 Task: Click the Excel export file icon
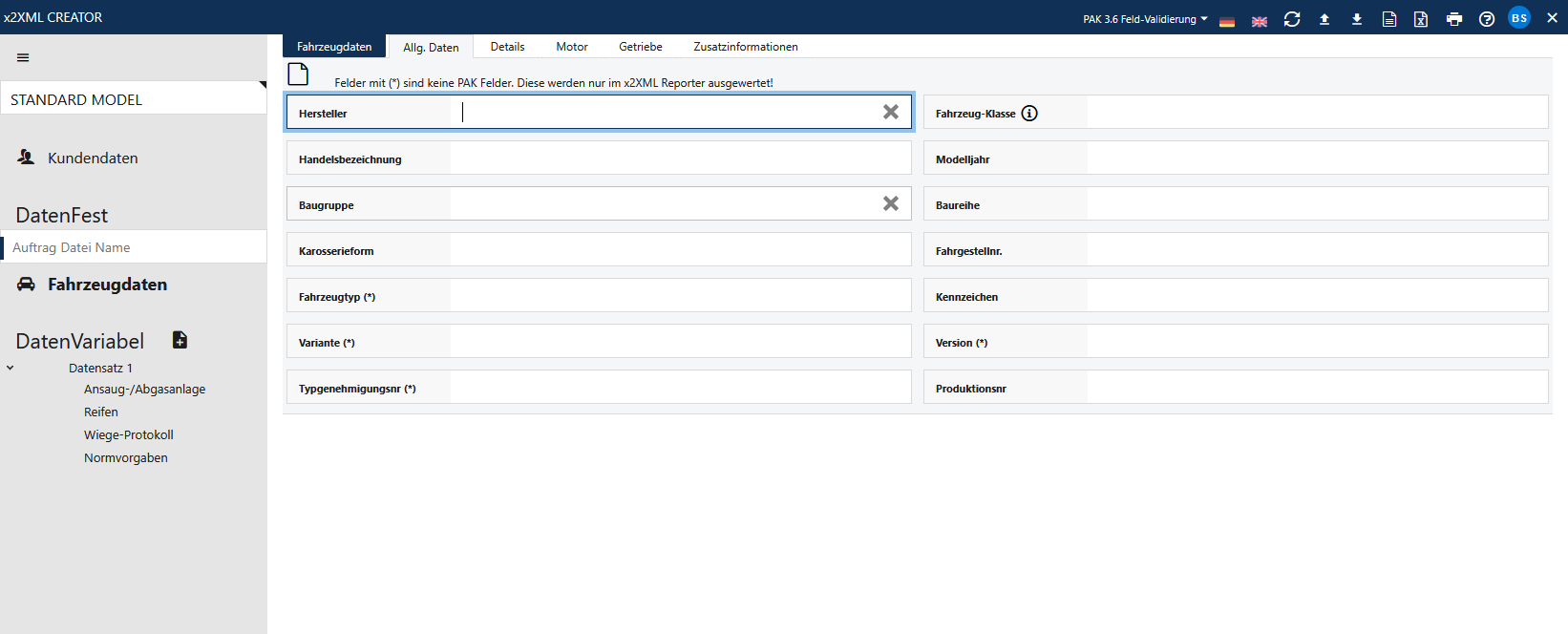[1421, 19]
